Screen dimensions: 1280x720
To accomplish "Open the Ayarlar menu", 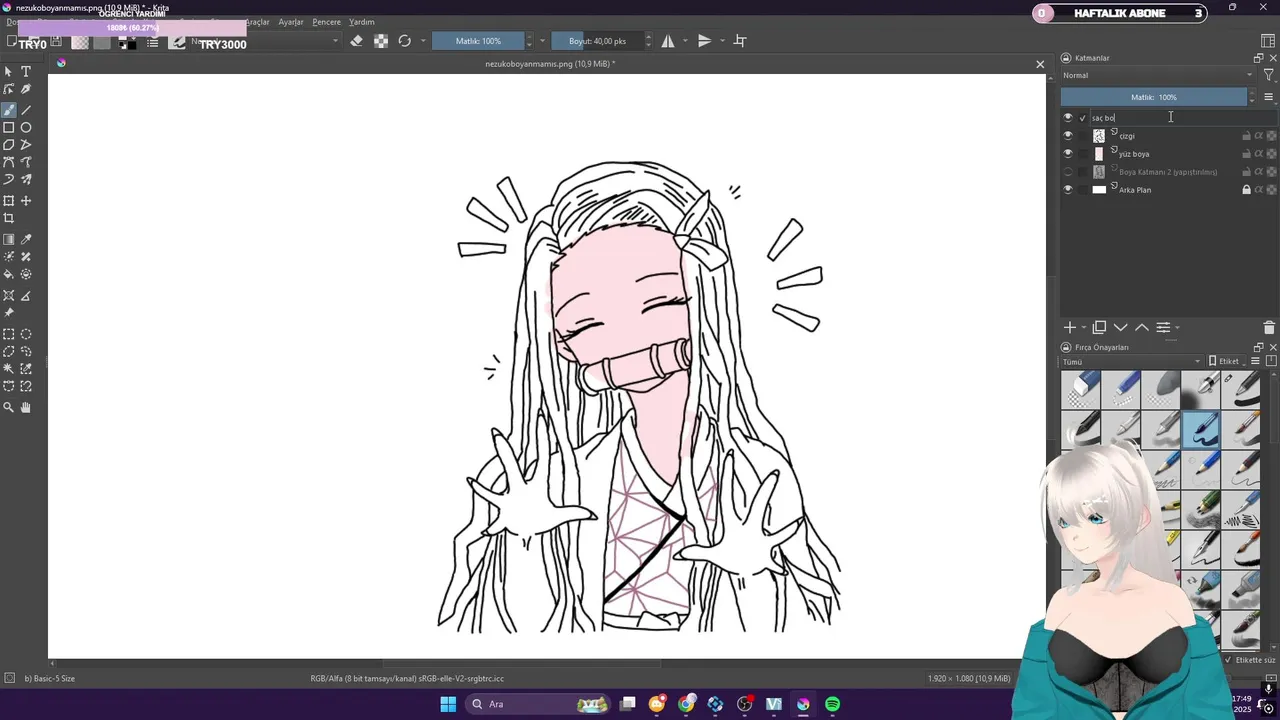I will point(291,22).
